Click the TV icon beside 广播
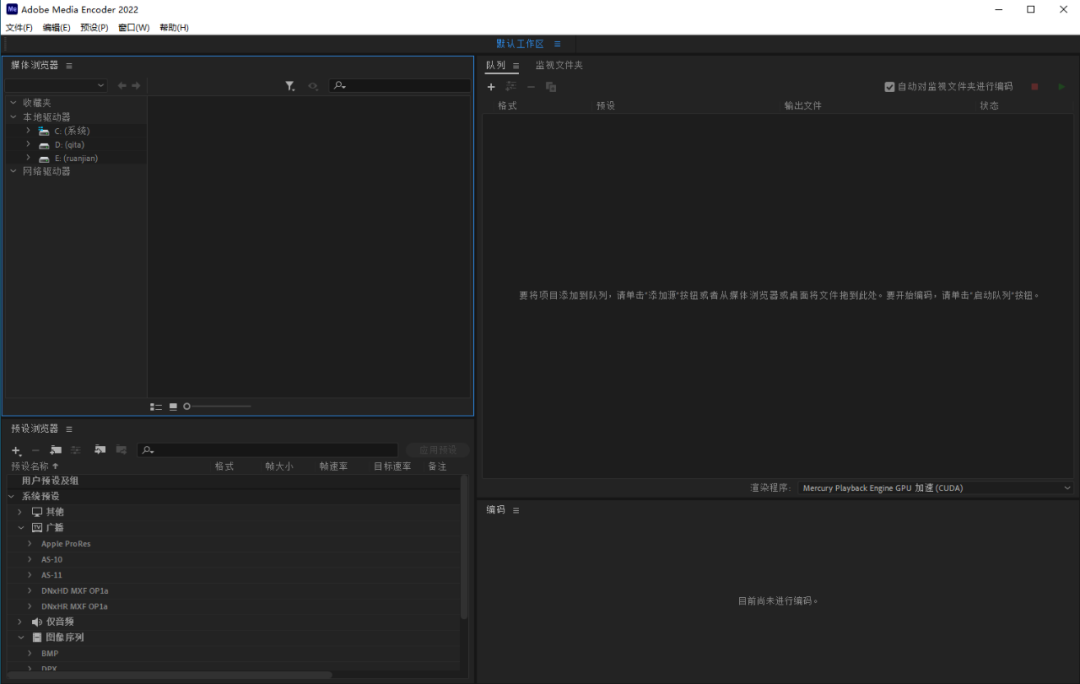The width and height of the screenshot is (1080, 684). click(37, 528)
